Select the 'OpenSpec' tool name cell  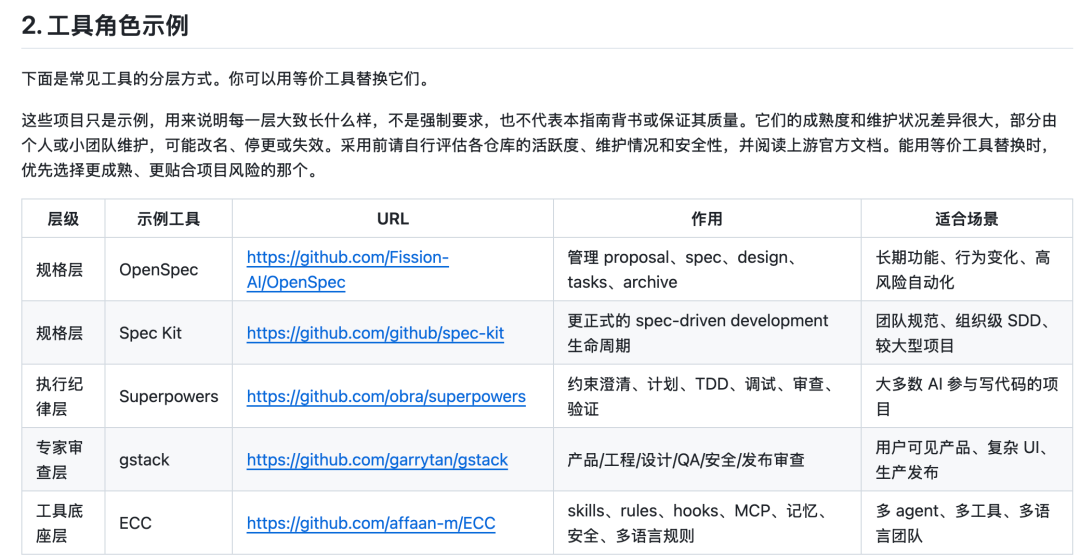coord(169,269)
